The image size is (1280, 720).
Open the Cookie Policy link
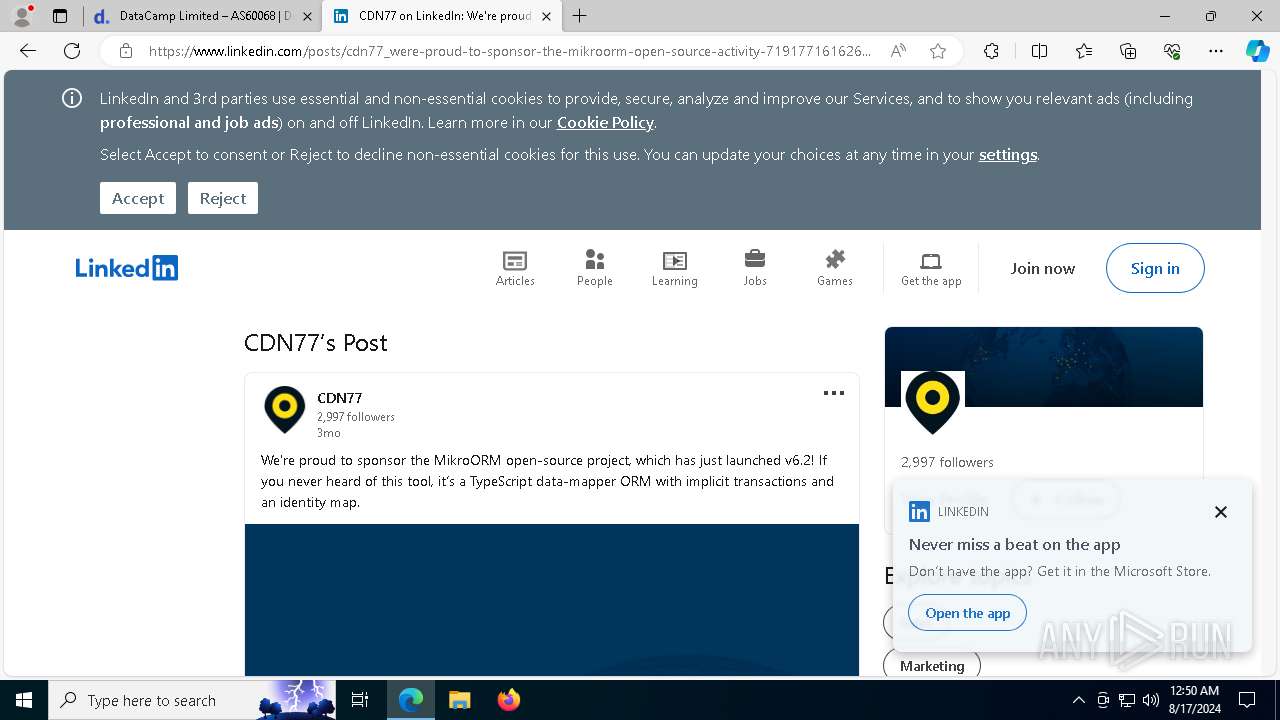605,122
